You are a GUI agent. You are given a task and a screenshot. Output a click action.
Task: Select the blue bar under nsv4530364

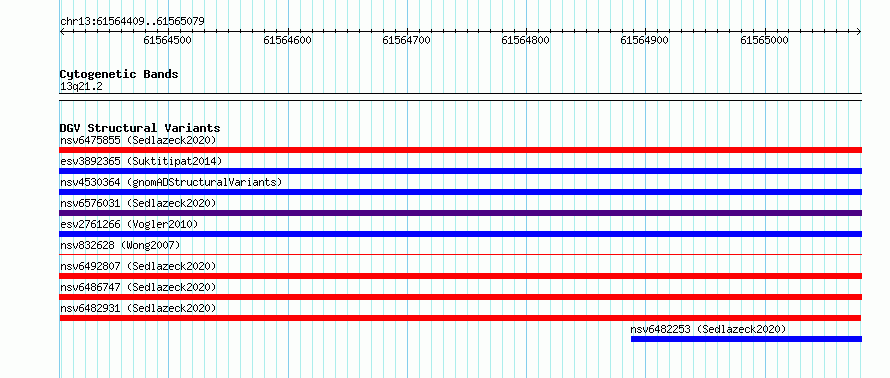click(460, 192)
